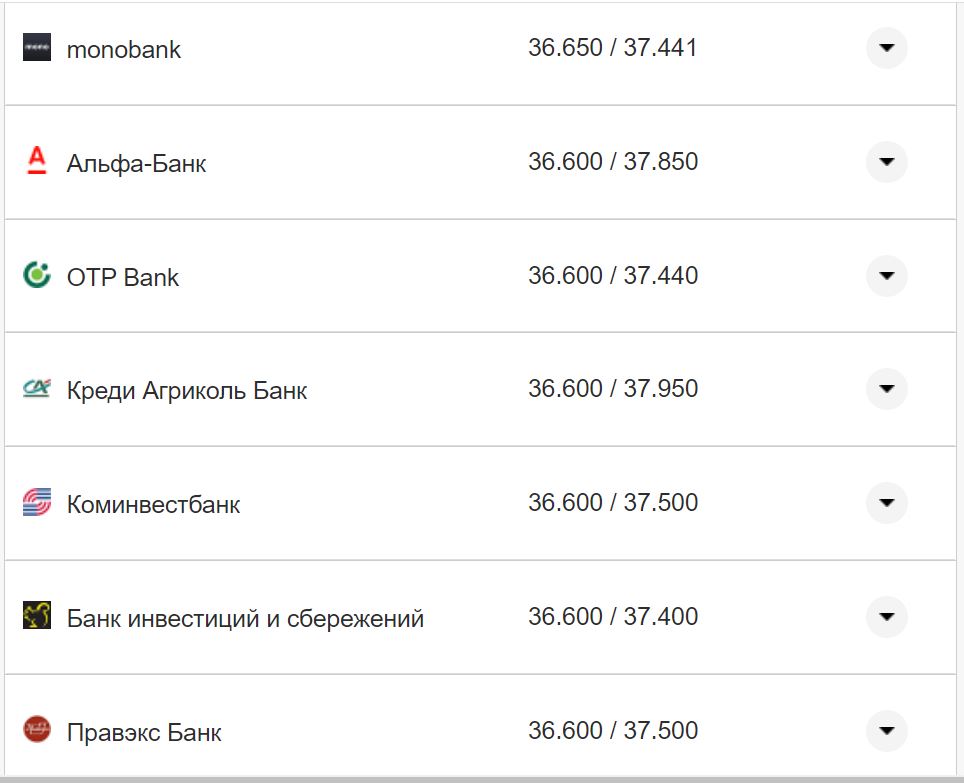Screen dimensions: 964x783
Task: Click the rate 36.650 / 37.441
Action: pyautogui.click(x=616, y=45)
